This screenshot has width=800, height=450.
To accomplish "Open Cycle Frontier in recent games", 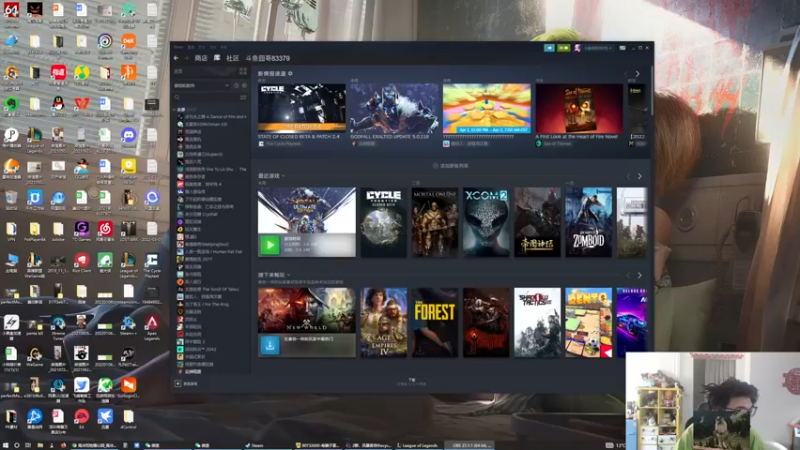I will pyautogui.click(x=384, y=222).
